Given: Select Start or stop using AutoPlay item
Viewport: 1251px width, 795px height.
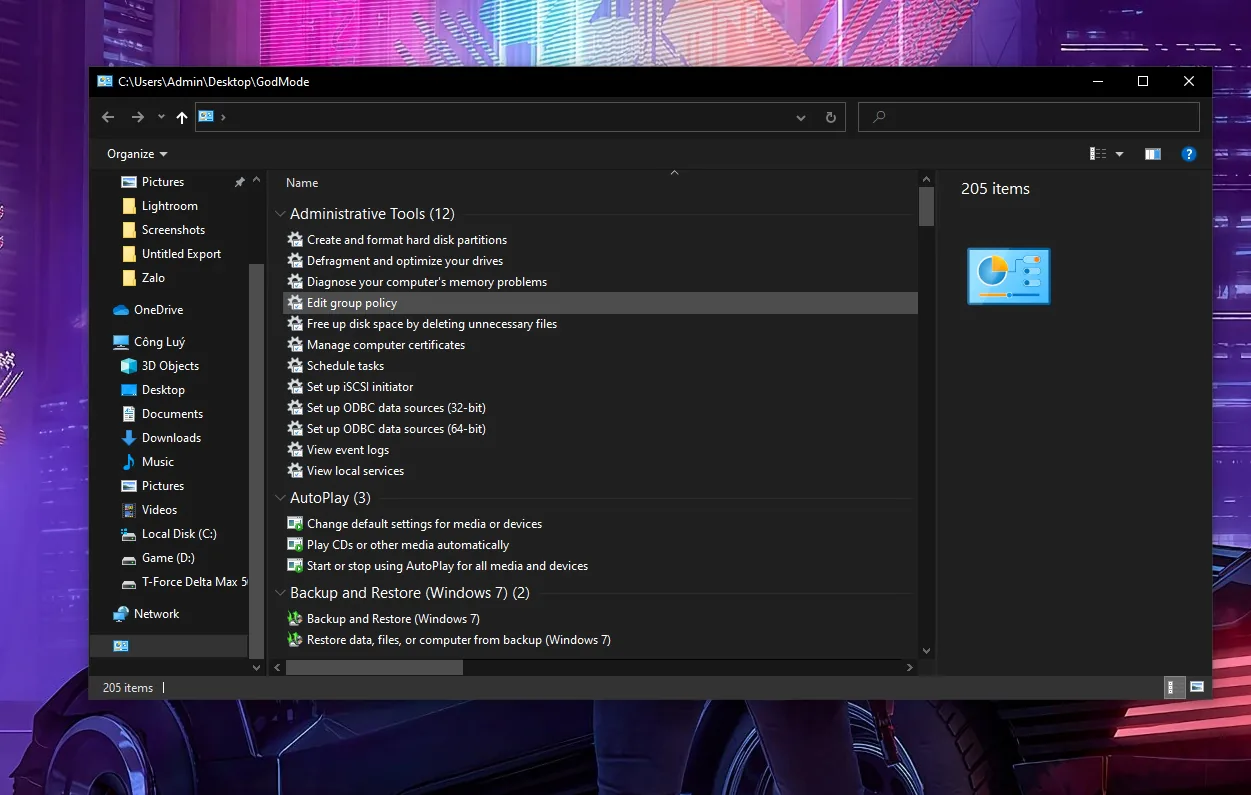Looking at the screenshot, I should click(x=447, y=566).
